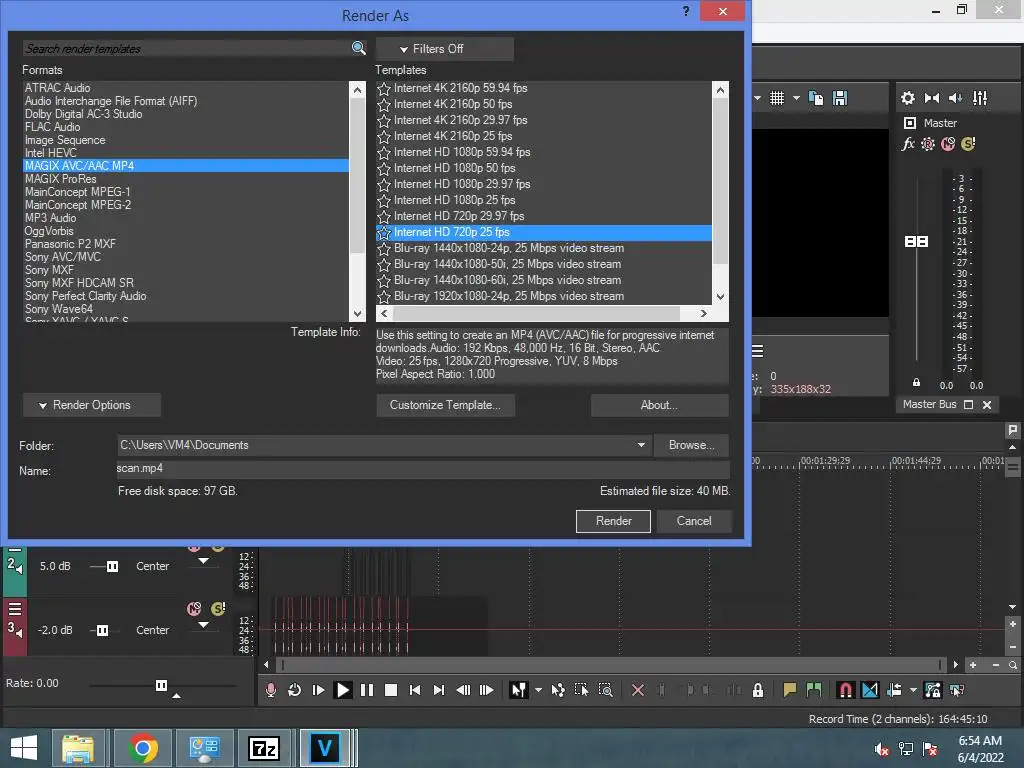1024x768 pixels.
Task: Click the Play button
Action: pos(342,690)
